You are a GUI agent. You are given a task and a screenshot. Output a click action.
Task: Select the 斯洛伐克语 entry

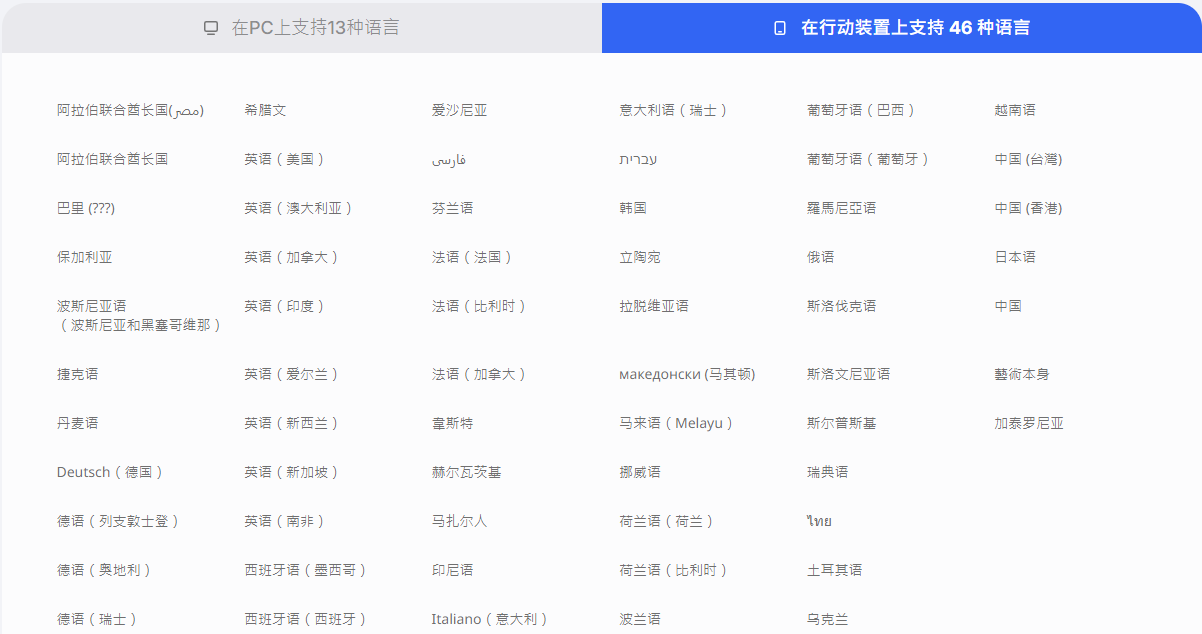842,306
